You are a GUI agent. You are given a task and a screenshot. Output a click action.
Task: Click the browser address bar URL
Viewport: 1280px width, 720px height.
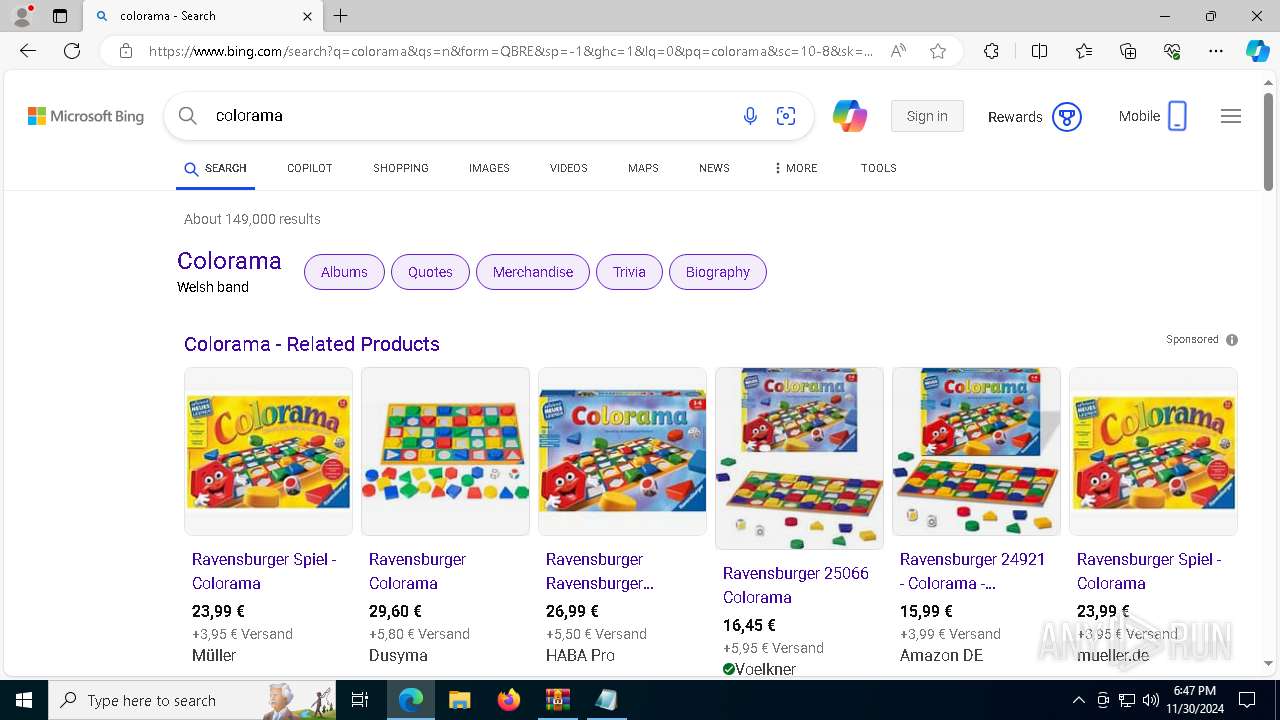click(x=510, y=51)
